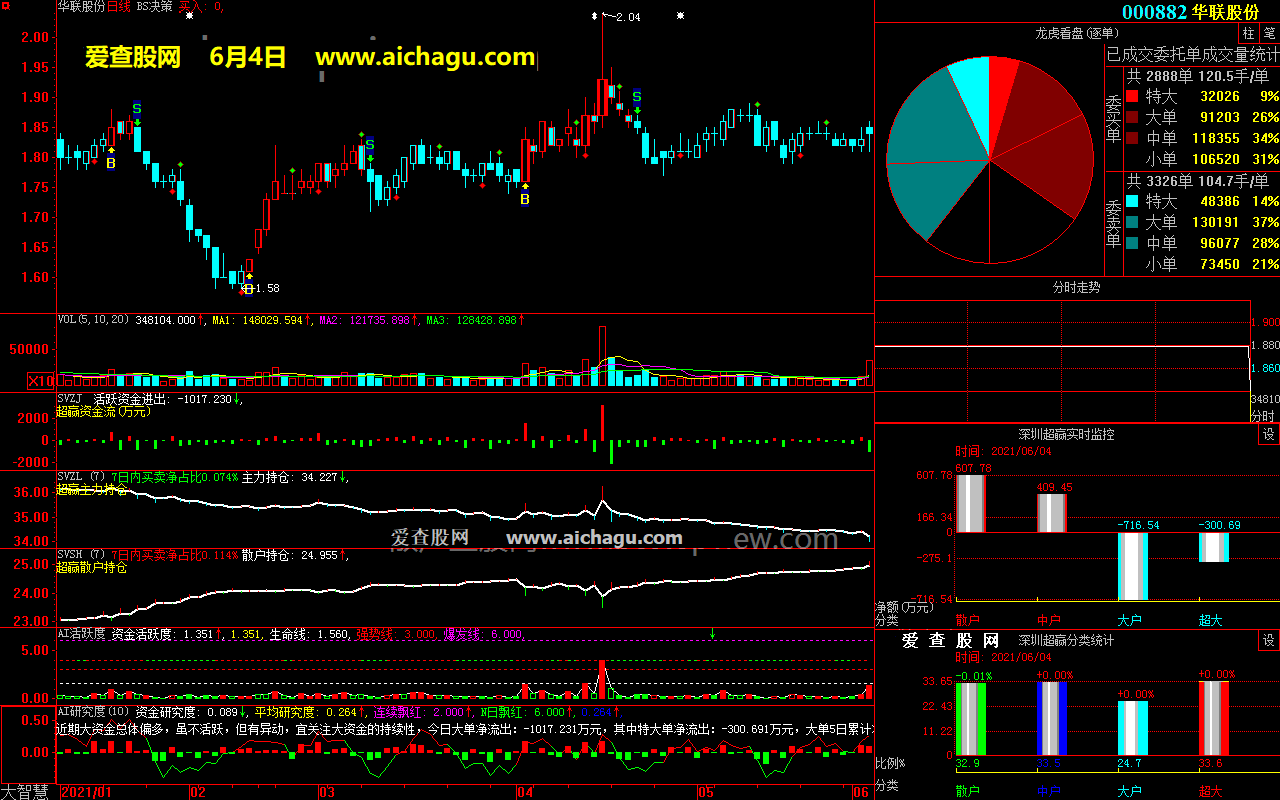Click the 龙虎看盘(逐单) panel title
The image size is (1280, 800).
click(1075, 32)
